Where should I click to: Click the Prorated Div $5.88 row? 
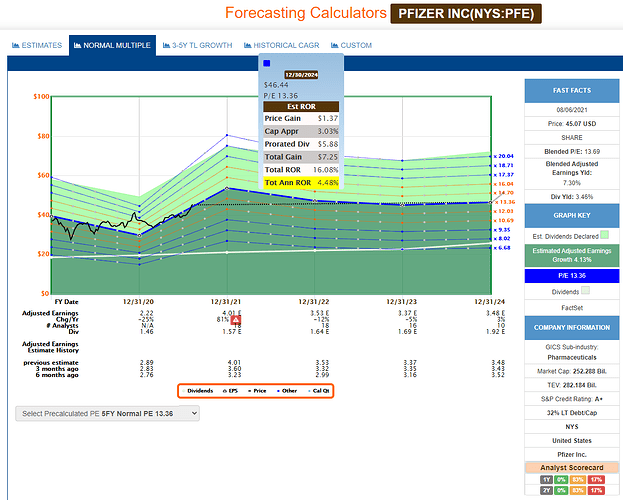coord(301,144)
